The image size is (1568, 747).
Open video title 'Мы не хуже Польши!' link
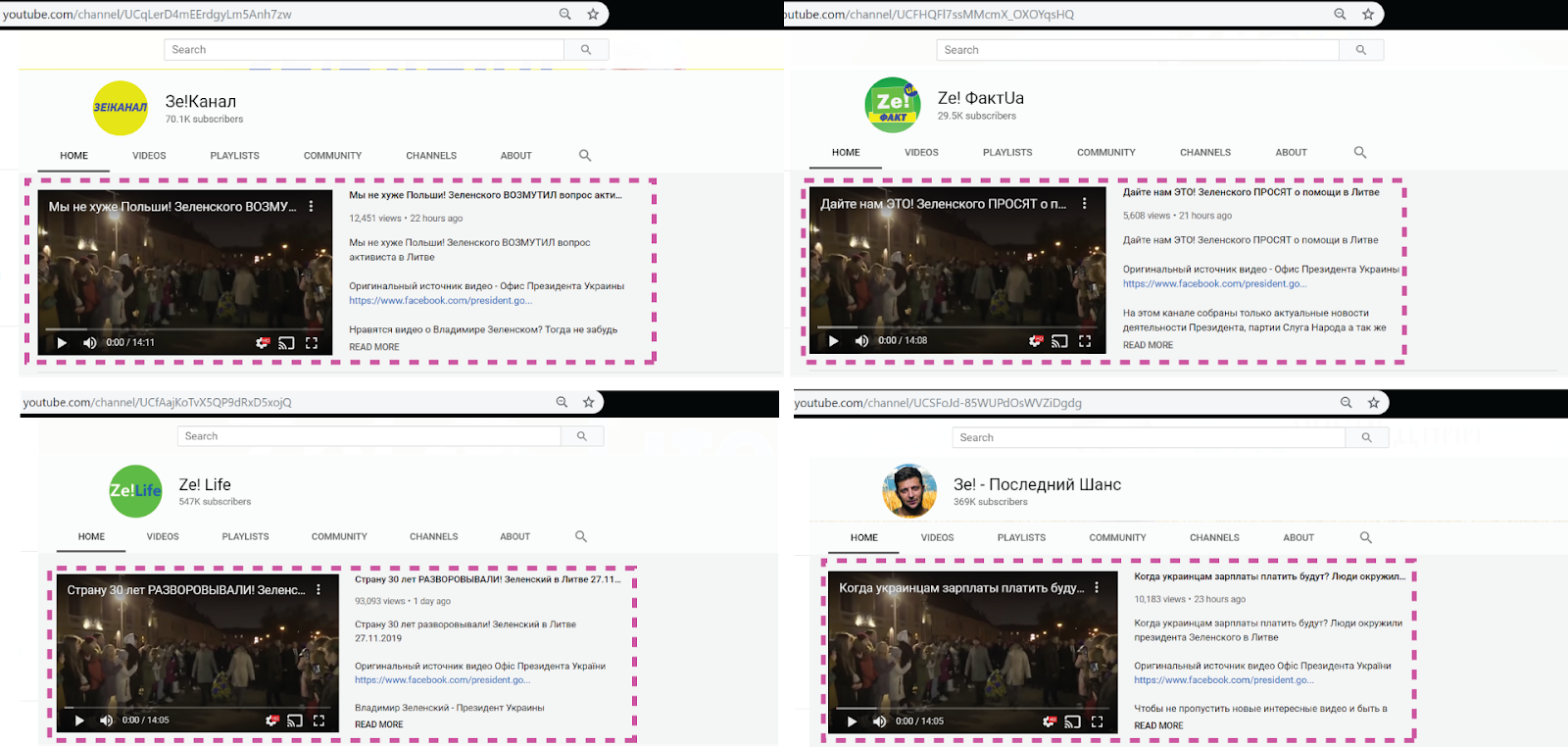pos(485,195)
